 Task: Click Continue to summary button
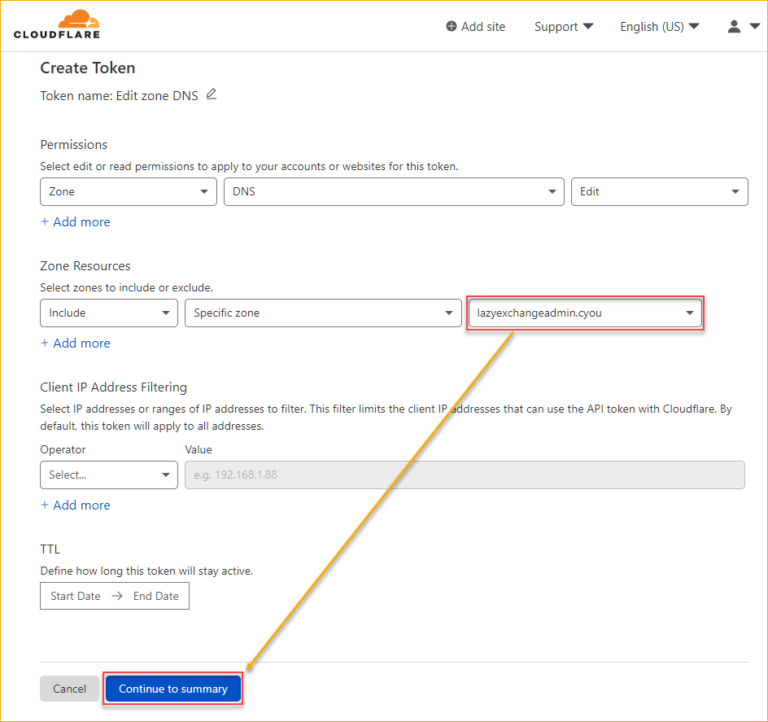[173, 689]
